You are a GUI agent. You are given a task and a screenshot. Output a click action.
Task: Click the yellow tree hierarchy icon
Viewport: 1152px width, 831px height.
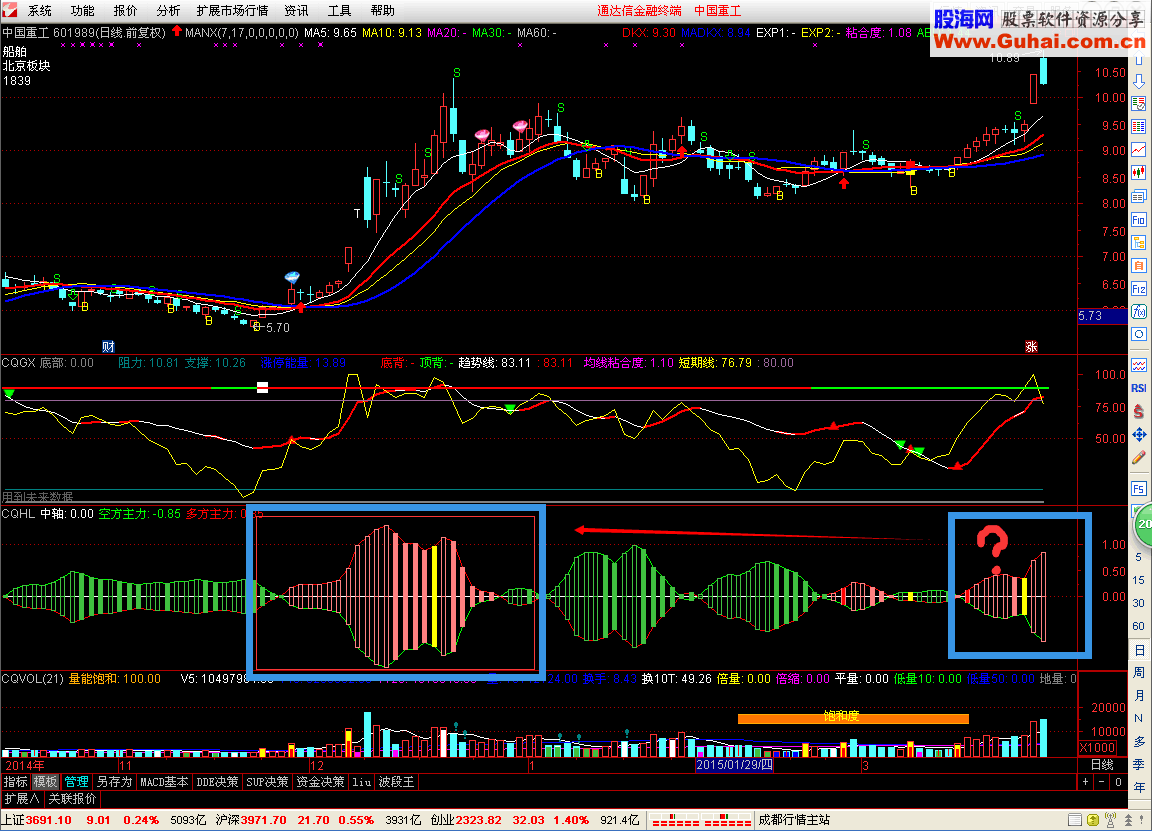[x=1139, y=242]
